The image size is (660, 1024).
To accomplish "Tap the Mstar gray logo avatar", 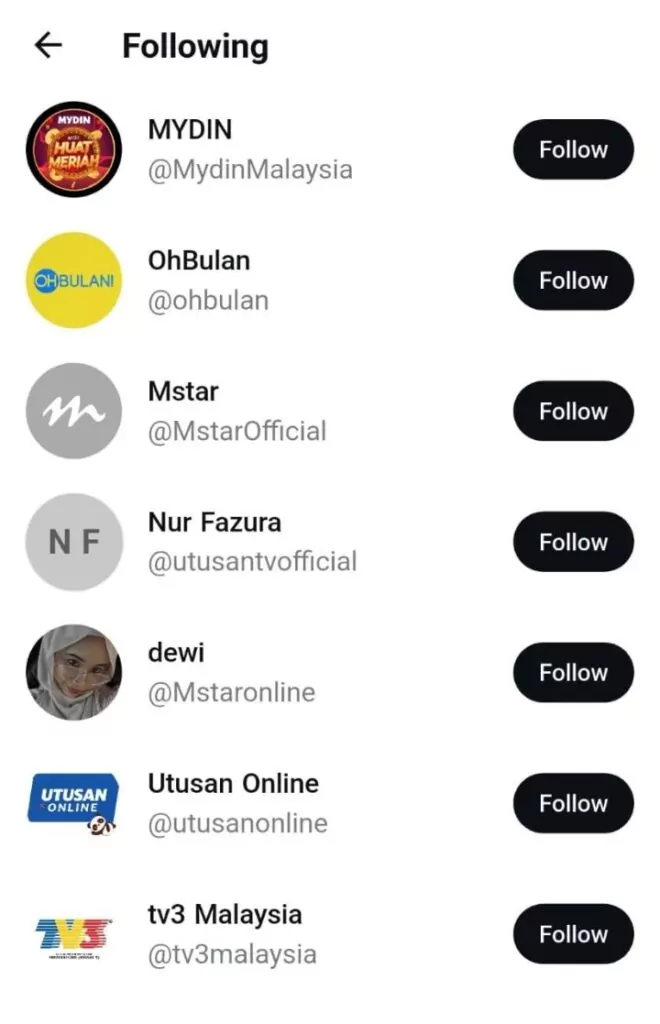I will (73, 411).
